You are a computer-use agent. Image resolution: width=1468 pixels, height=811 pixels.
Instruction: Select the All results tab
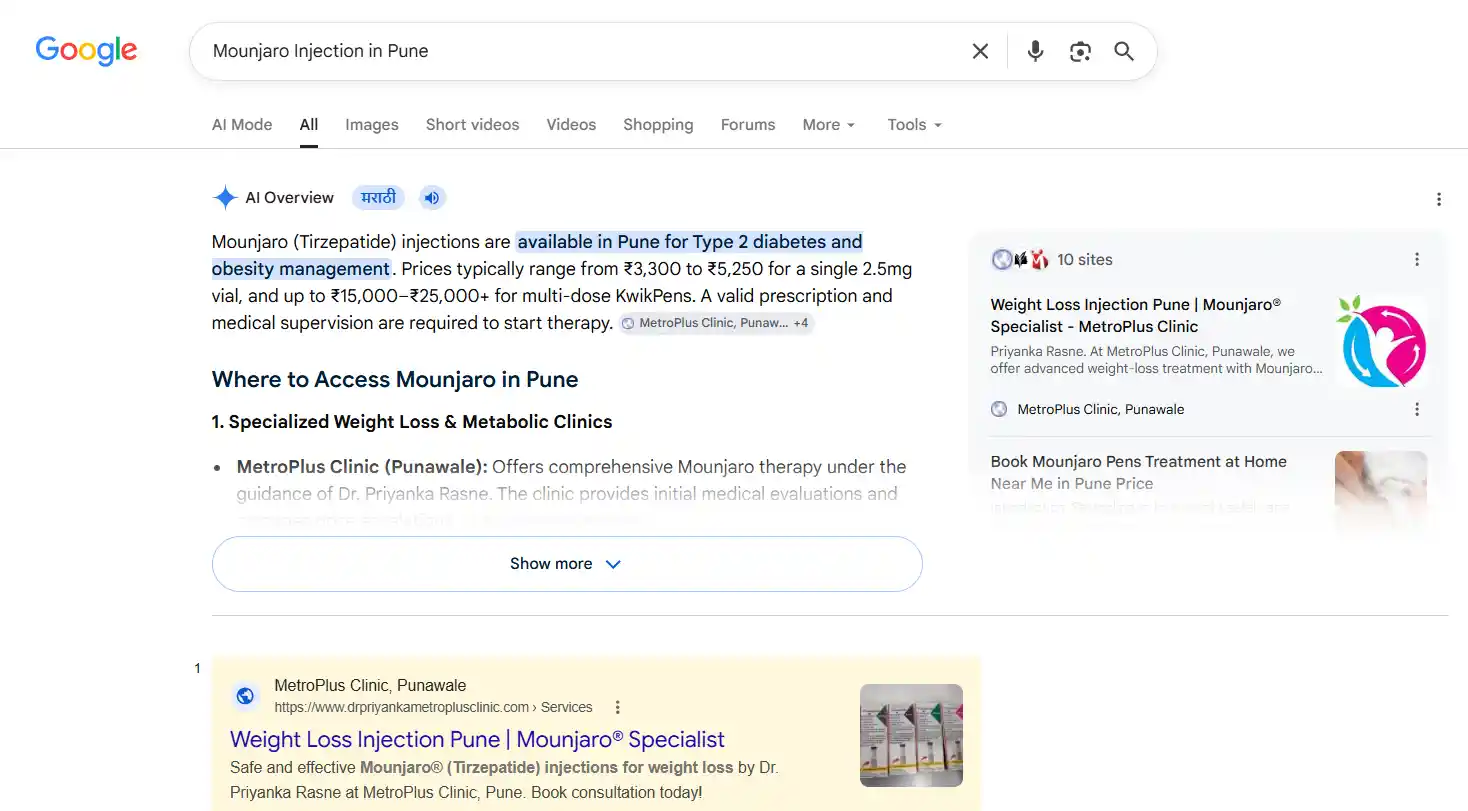309,125
